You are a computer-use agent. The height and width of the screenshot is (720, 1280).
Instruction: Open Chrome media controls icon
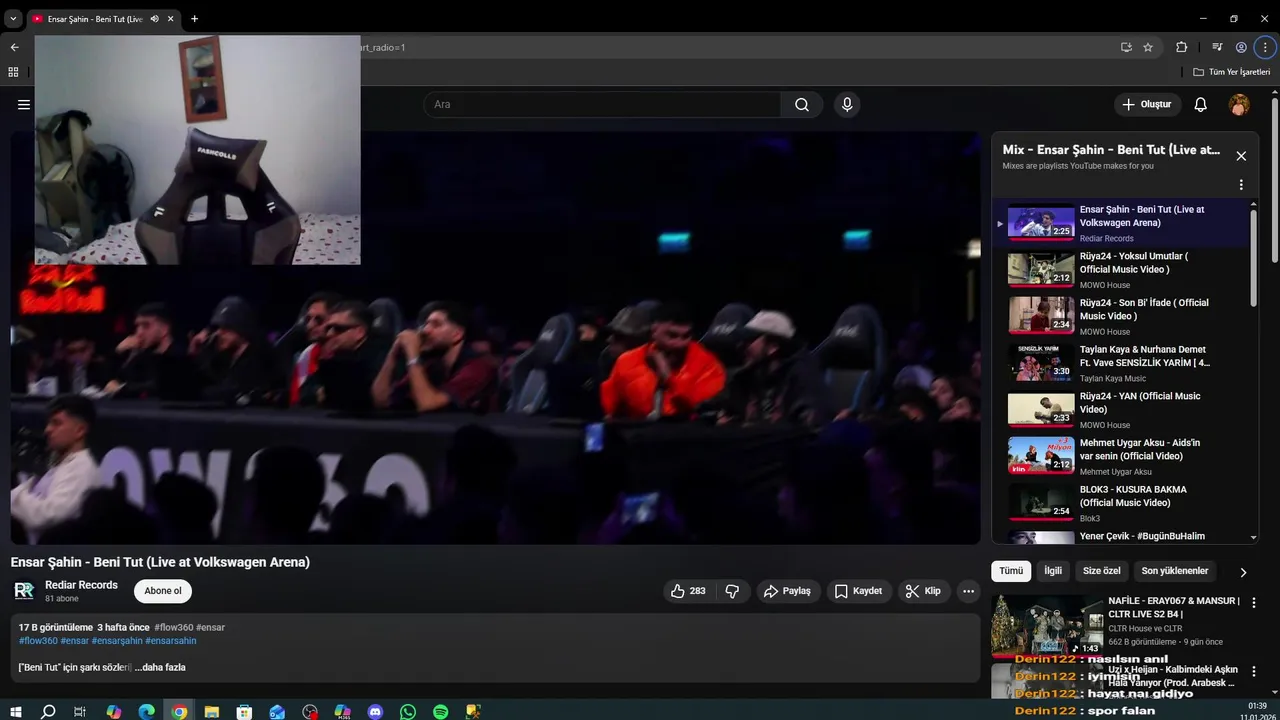(x=1217, y=47)
